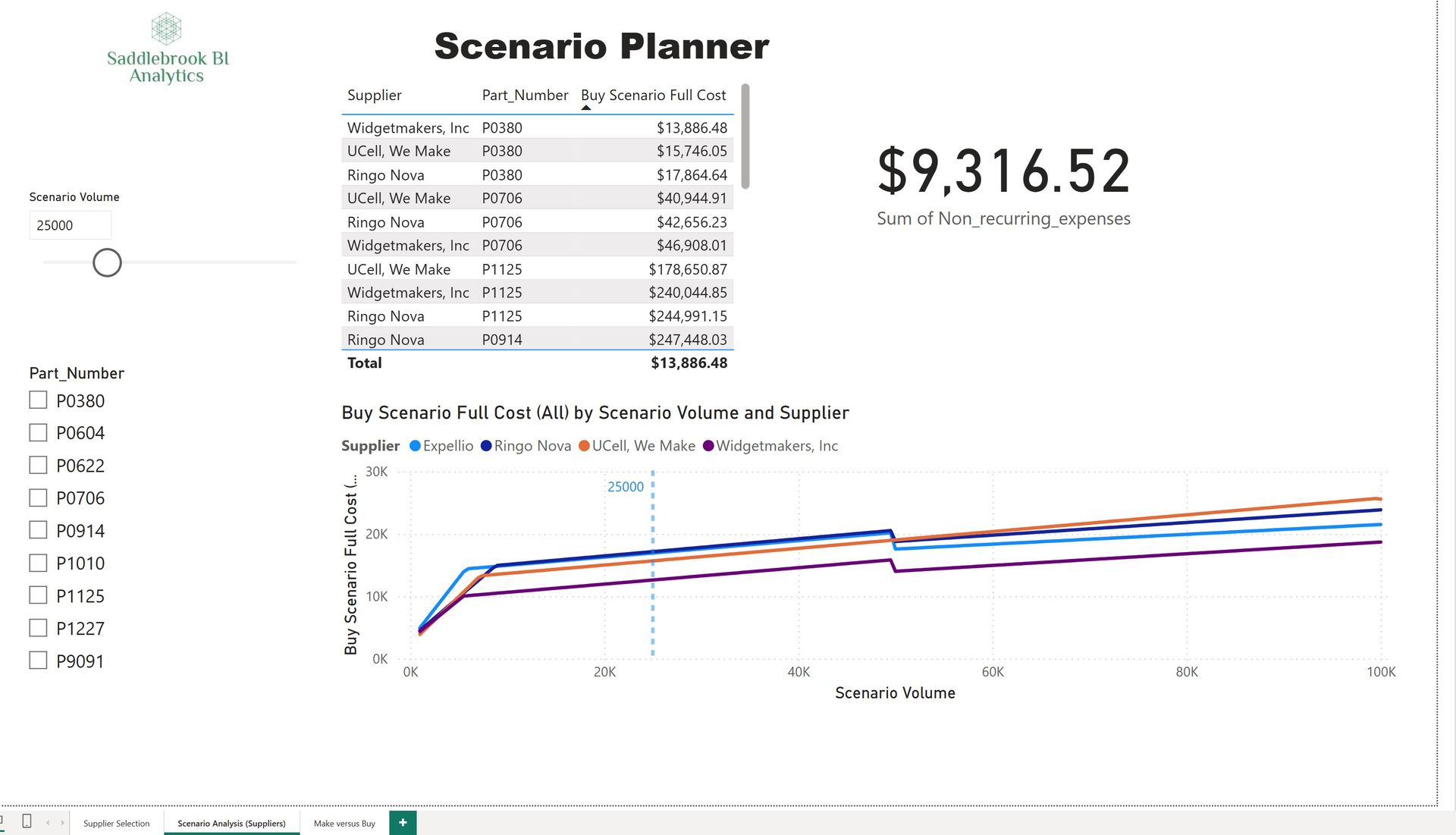Viewport: 1456px width, 835px height.
Task: Click the UCell, We Make legend marker
Action: [584, 446]
